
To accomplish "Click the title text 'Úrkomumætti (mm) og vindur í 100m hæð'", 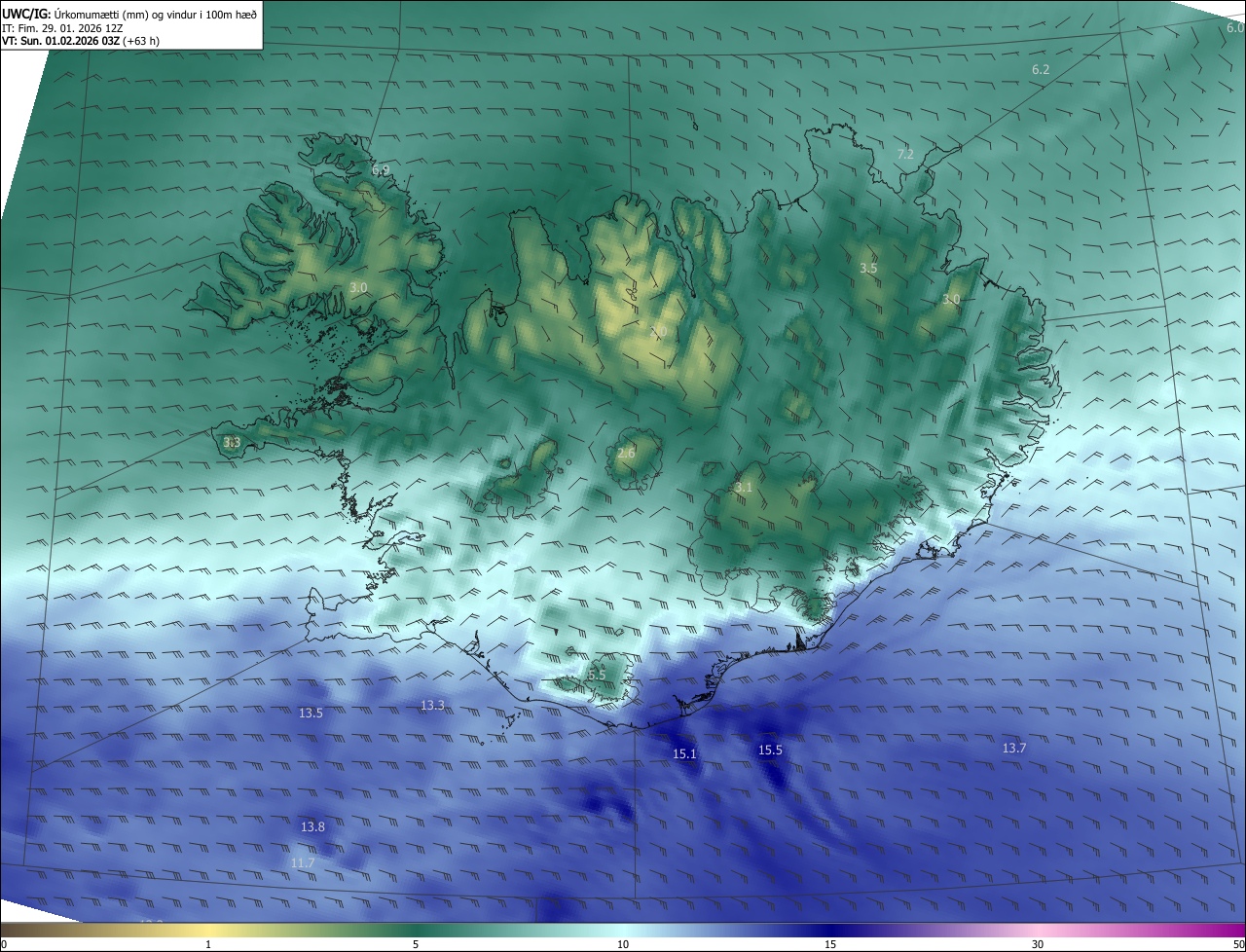I will 156,15.
